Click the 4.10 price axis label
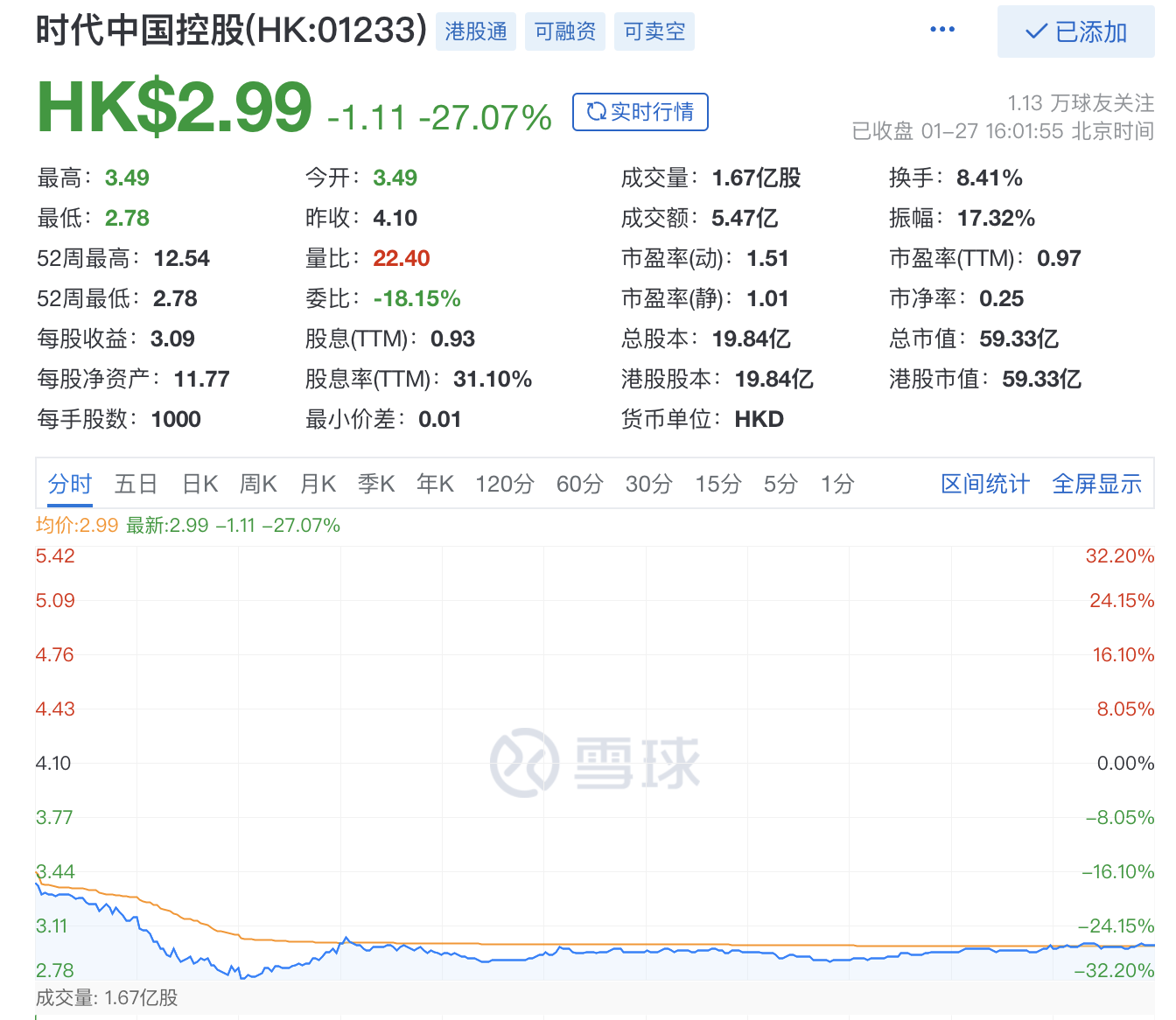The height and width of the screenshot is (1020, 1176). point(53,764)
